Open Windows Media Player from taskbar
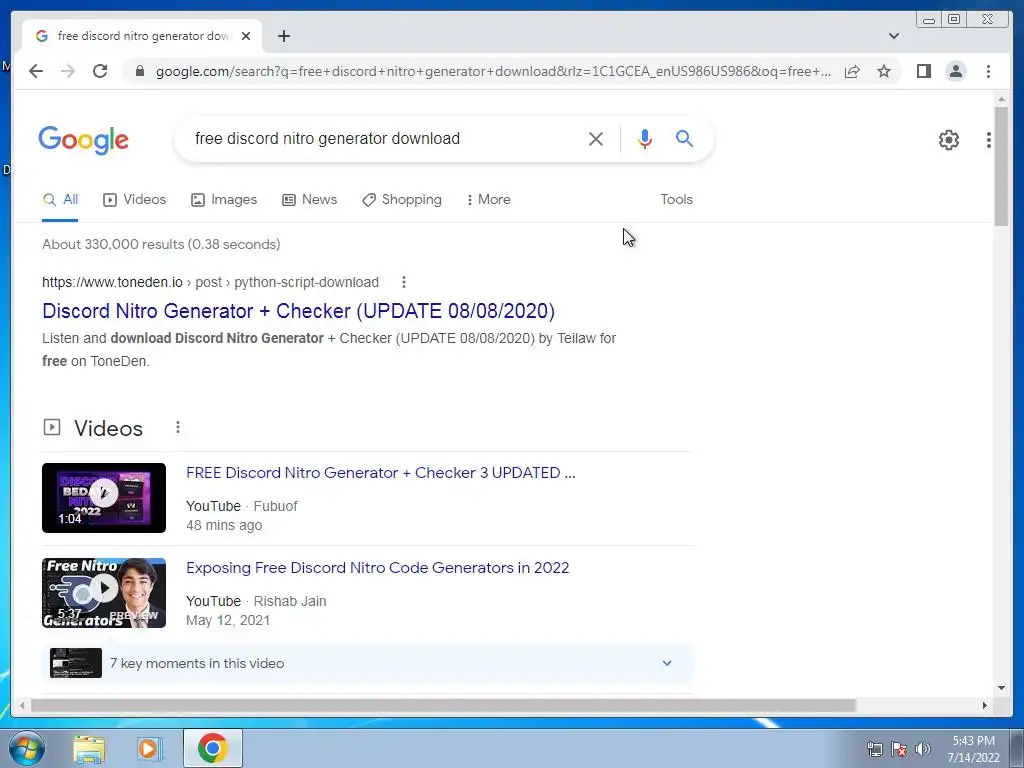 coord(149,749)
